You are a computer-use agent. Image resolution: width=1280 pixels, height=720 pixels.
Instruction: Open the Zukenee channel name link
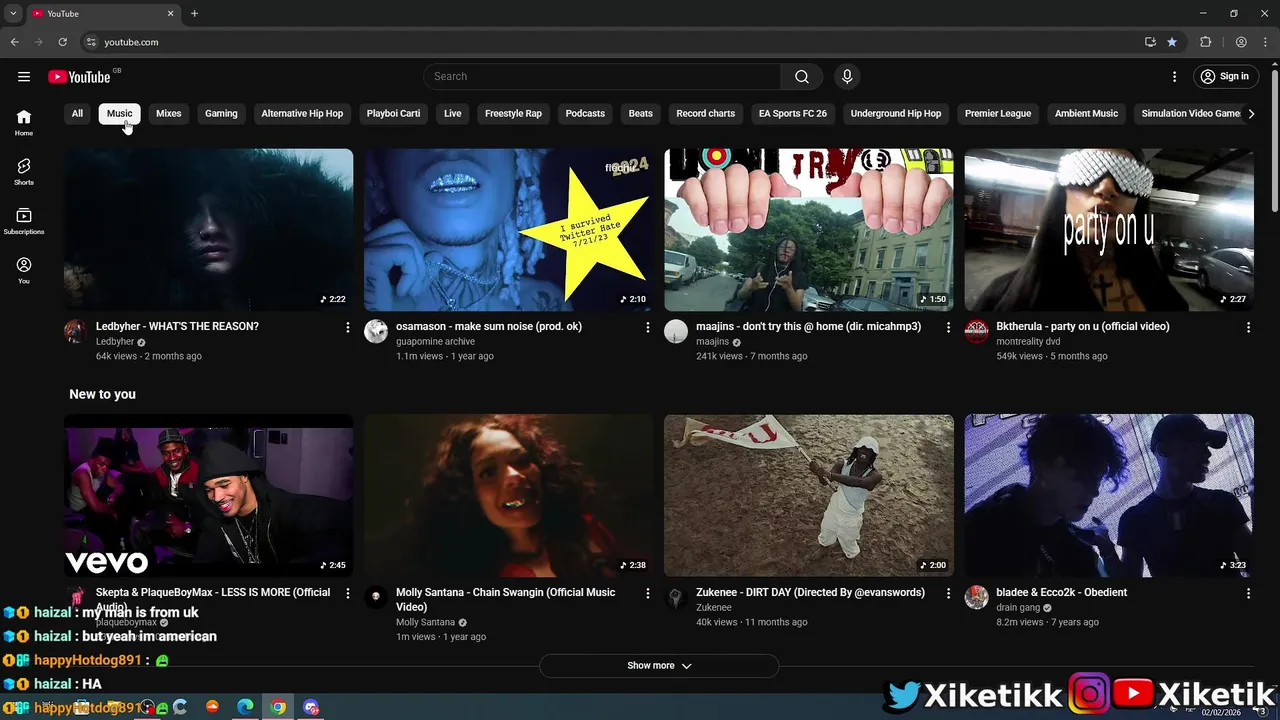point(714,608)
